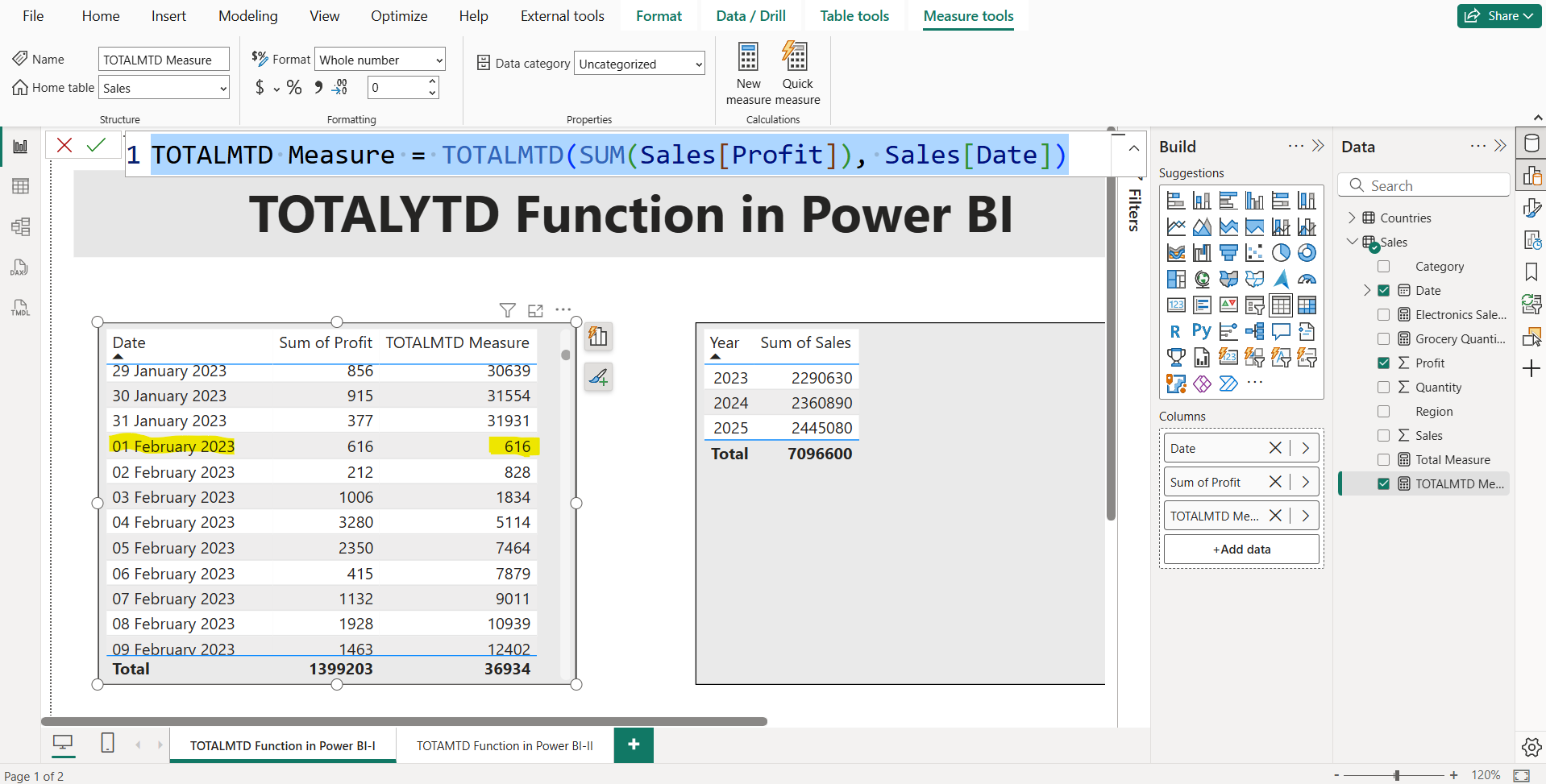Screen dimensions: 1546x784
Task: Open the Modeling menu
Action: (x=247, y=15)
